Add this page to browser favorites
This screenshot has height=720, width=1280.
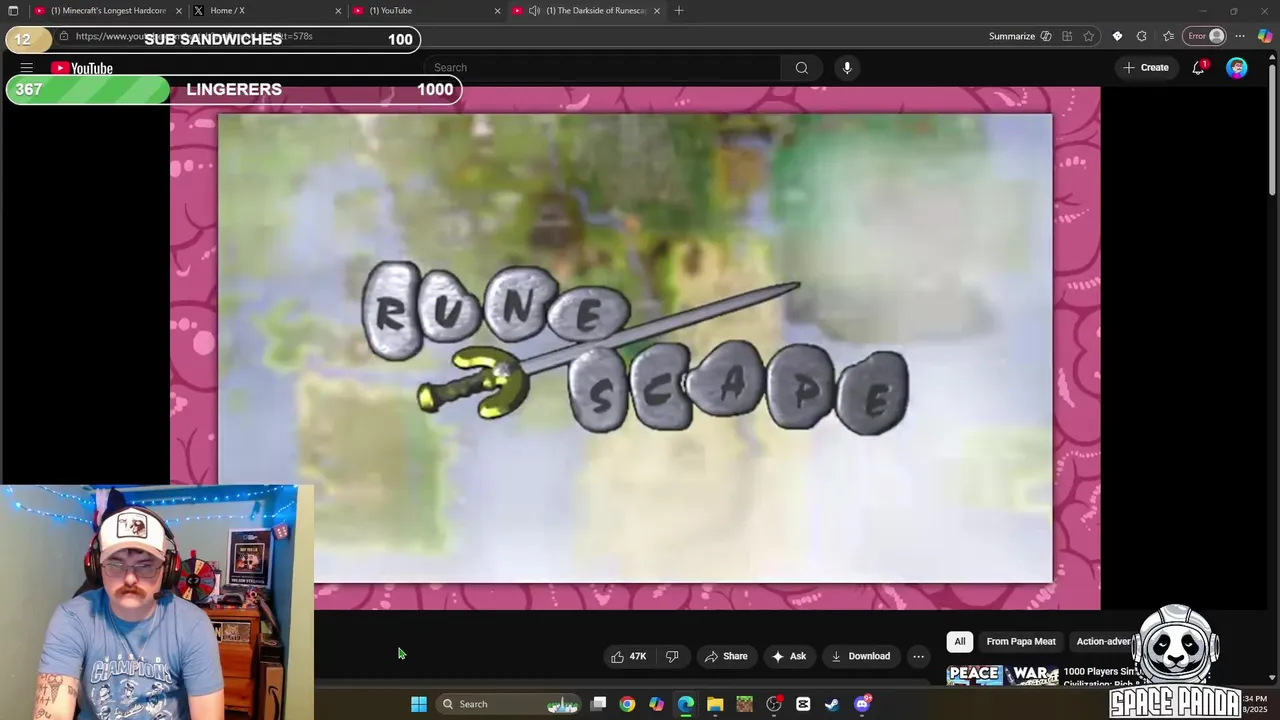tap(1089, 36)
